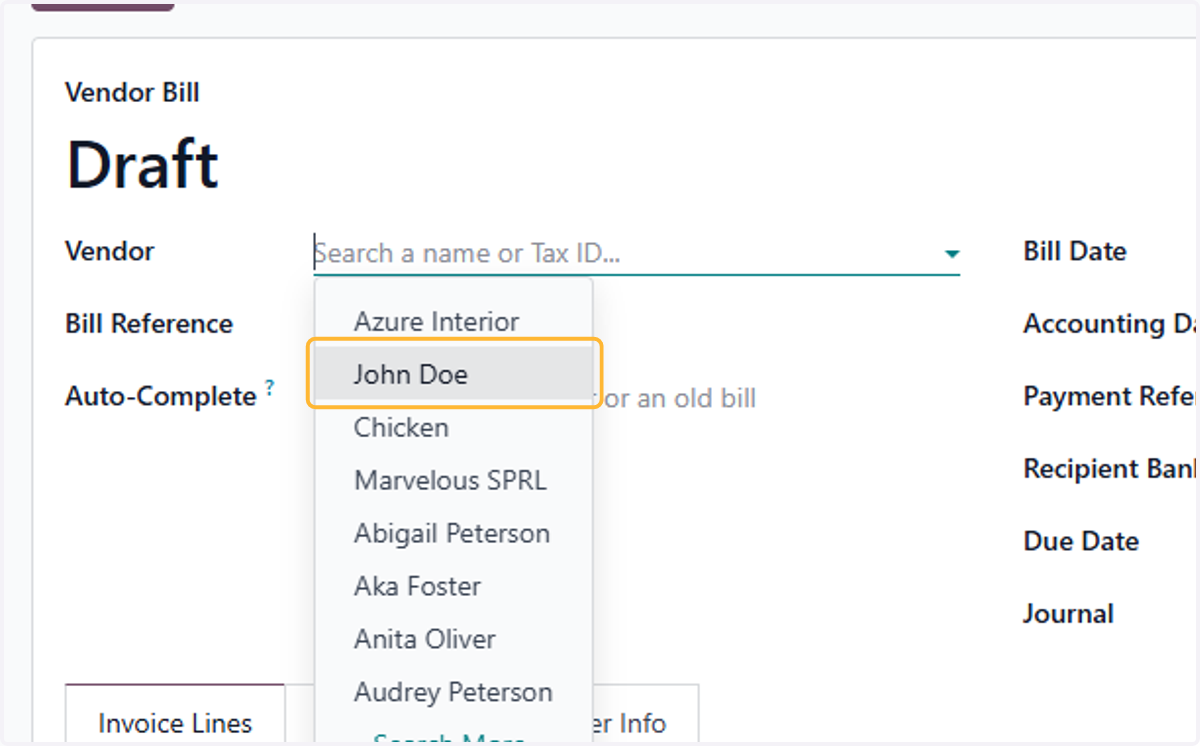
Task: Click the Vendor field label
Action: coord(110,252)
